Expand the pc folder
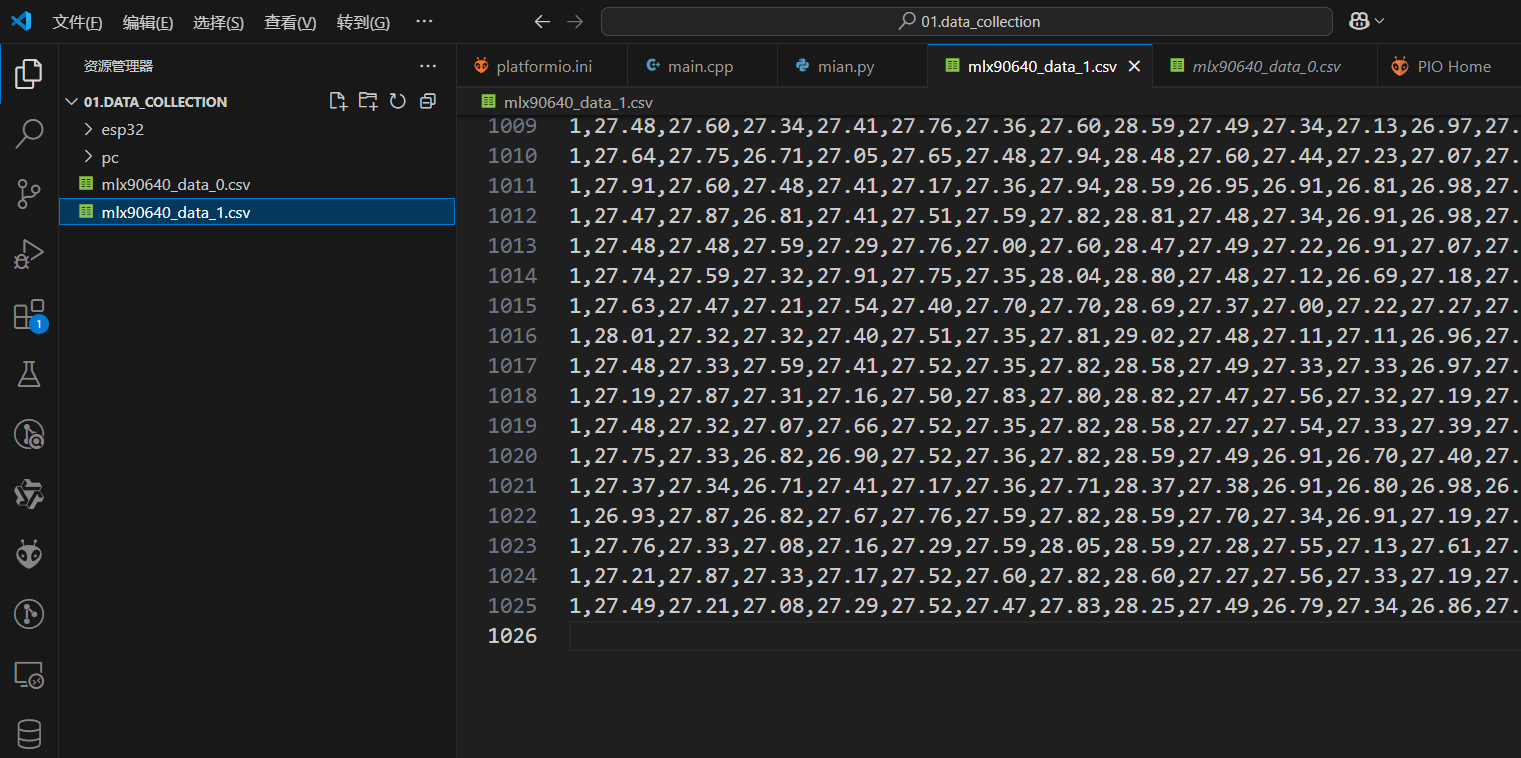This screenshot has height=758, width=1521. [110, 157]
